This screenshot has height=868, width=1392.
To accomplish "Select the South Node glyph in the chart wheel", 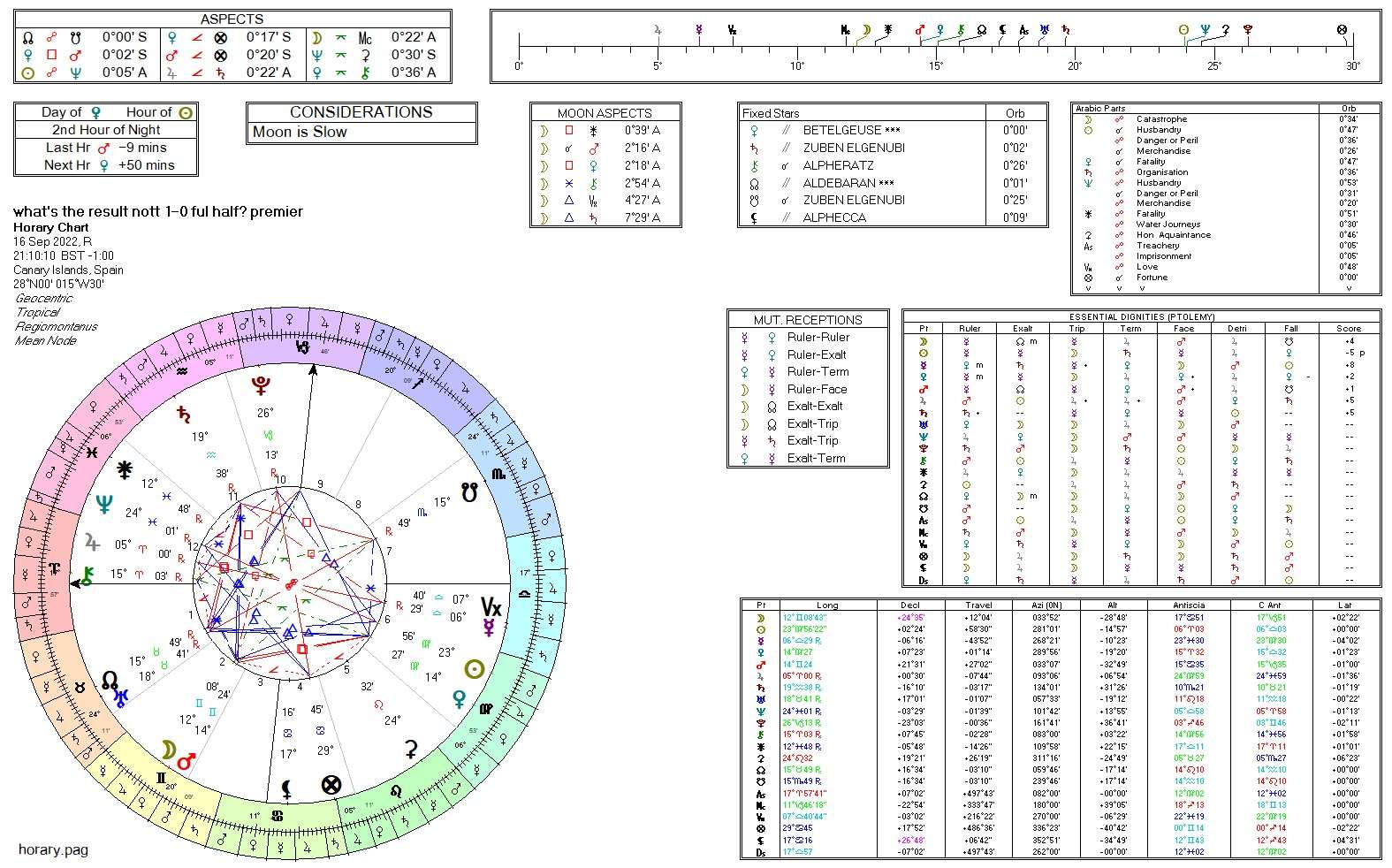I will 469,492.
